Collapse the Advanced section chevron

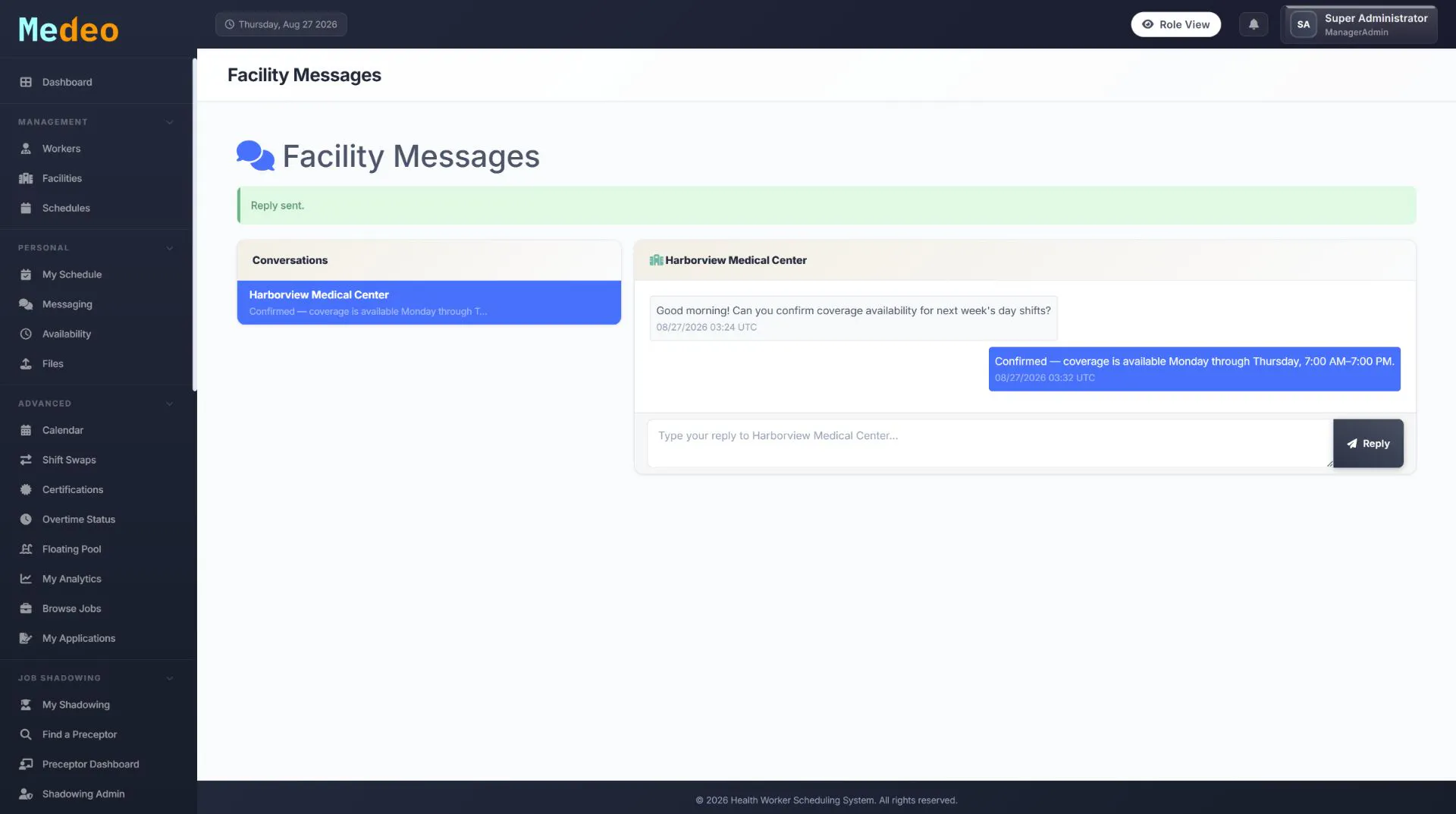pos(170,404)
